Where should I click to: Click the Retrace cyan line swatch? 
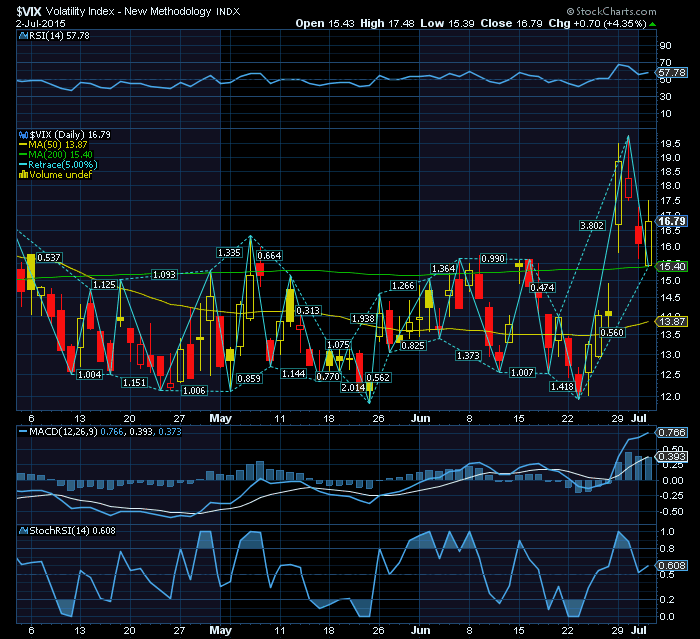[x=23, y=165]
